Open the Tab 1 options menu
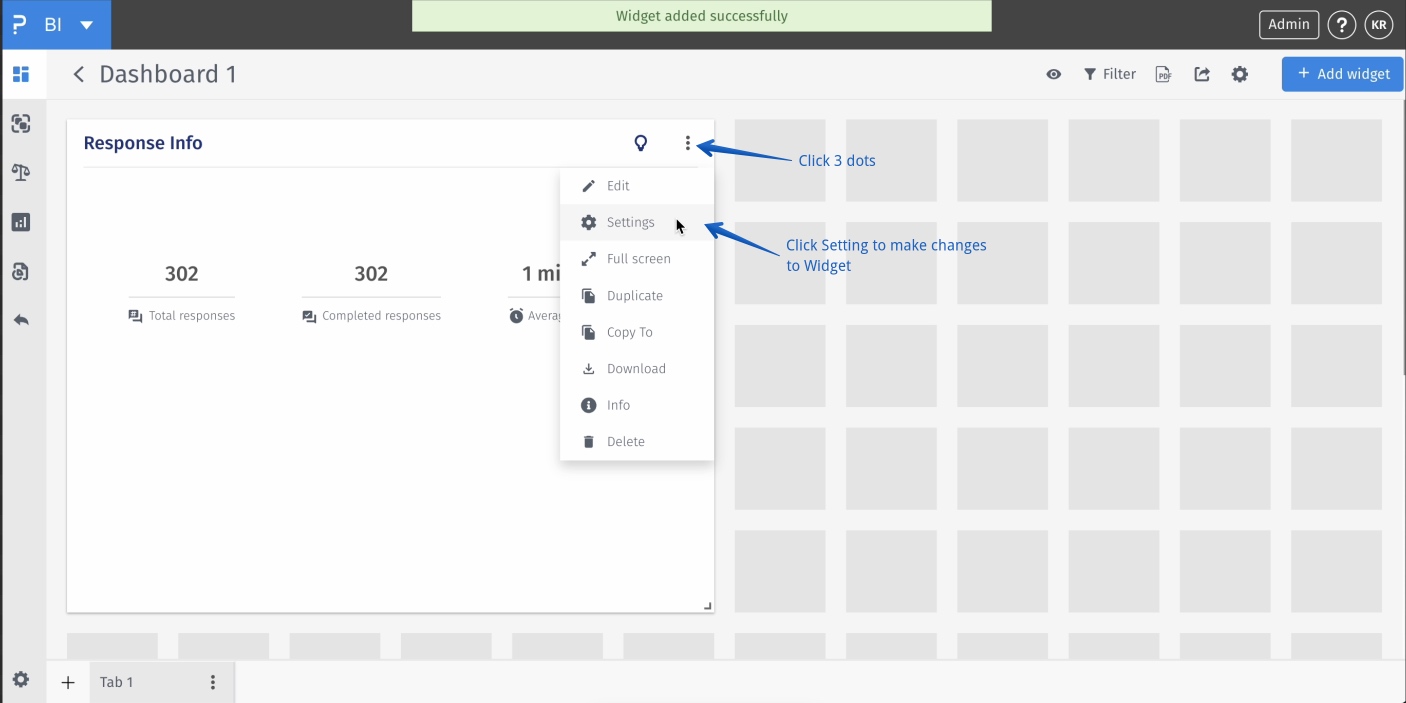The image size is (1406, 703). [213, 682]
